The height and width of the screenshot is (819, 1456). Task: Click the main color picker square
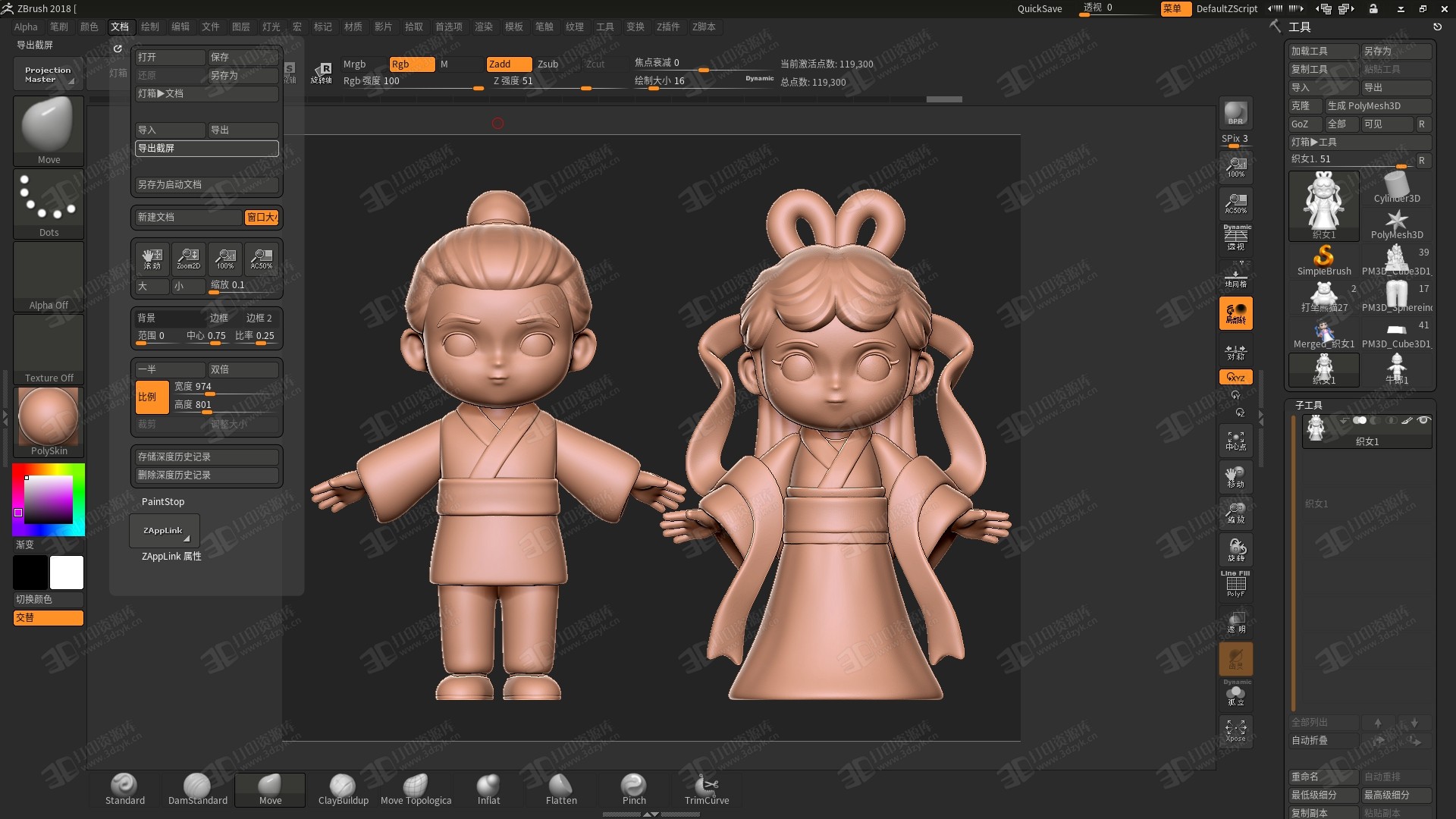click(48, 500)
